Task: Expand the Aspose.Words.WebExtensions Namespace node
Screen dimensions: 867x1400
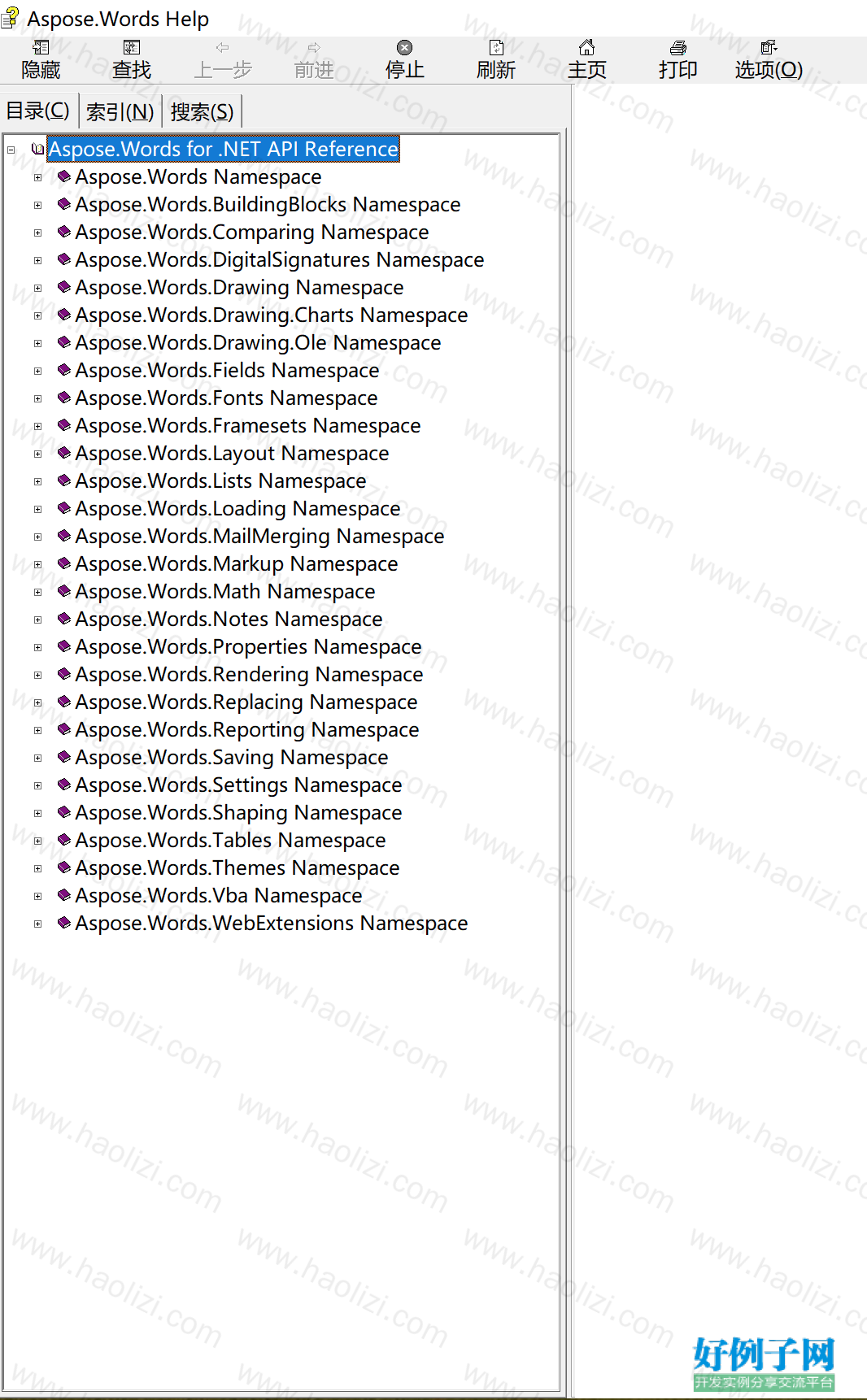Action: pyautogui.click(x=37, y=924)
